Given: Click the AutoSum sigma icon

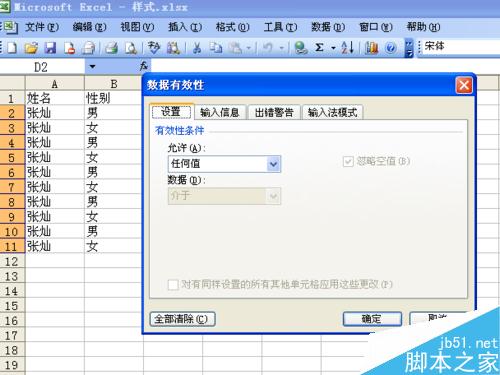Looking at the screenshot, I should (x=319, y=48).
